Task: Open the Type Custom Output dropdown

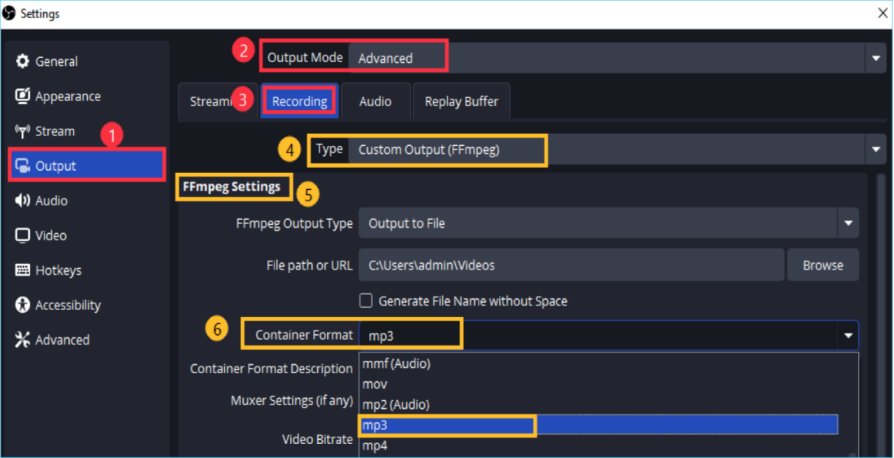Action: pos(874,150)
